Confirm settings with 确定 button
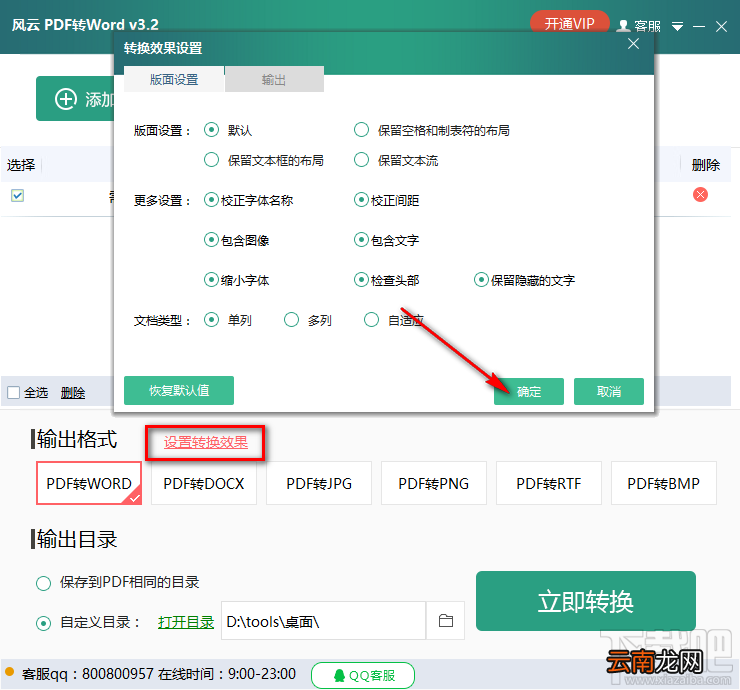Image resolution: width=740 pixels, height=690 pixels. click(529, 391)
